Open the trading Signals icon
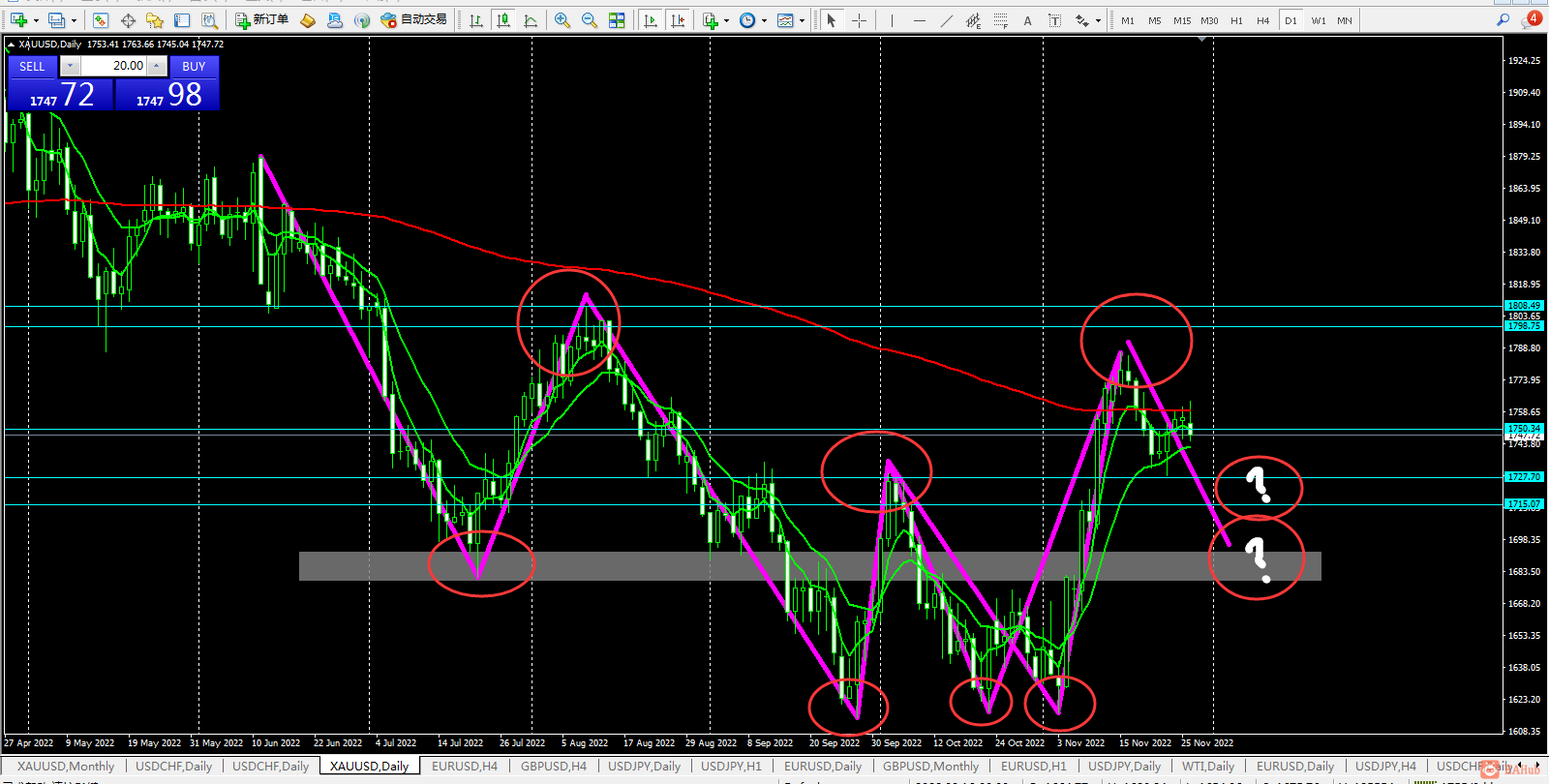 click(362, 20)
